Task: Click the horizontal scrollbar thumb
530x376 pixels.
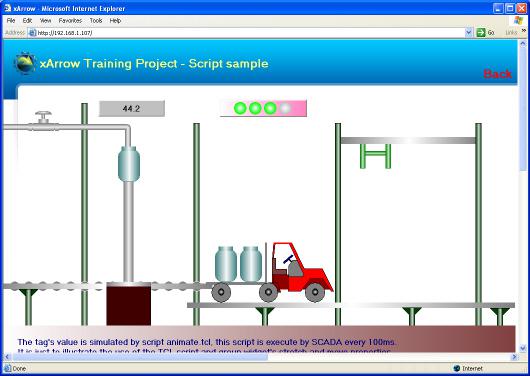Action: click(140, 357)
